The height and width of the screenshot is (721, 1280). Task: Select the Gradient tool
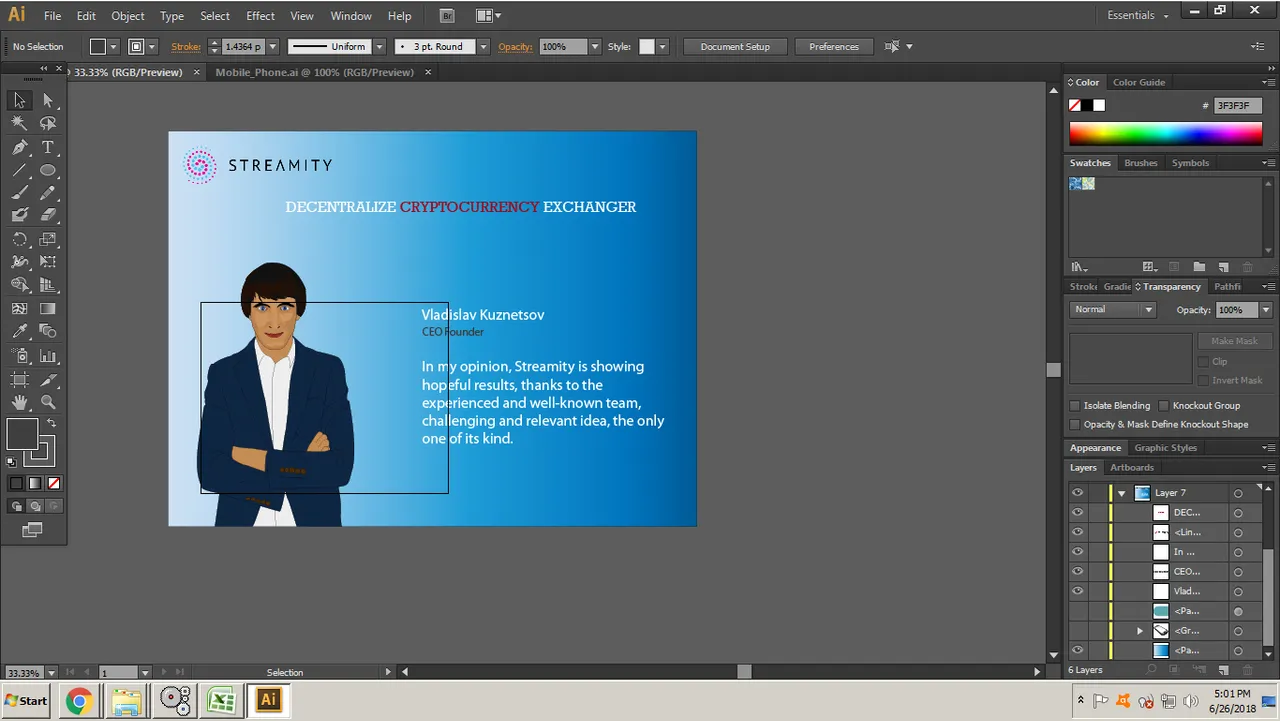click(47, 309)
